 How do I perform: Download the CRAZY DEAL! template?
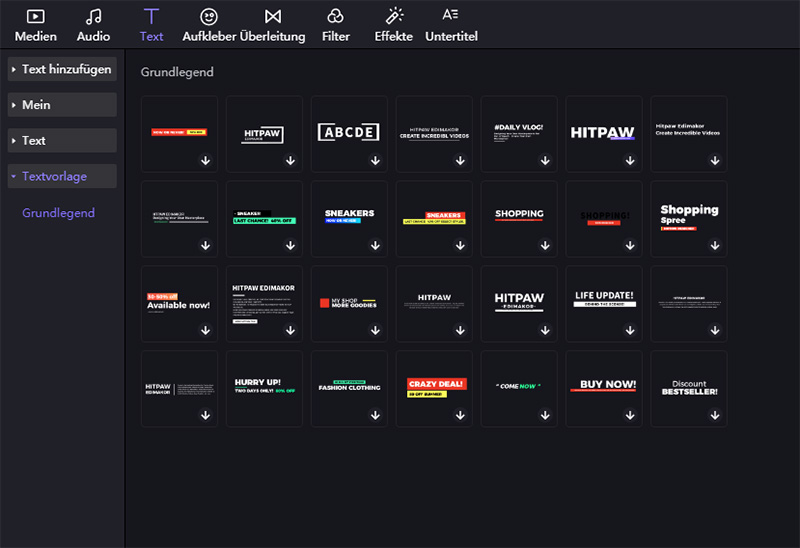460,415
